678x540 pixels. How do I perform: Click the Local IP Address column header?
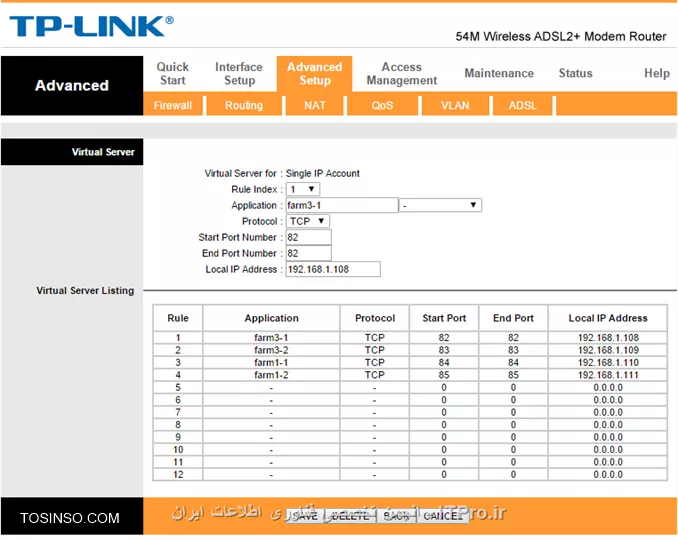(608, 318)
